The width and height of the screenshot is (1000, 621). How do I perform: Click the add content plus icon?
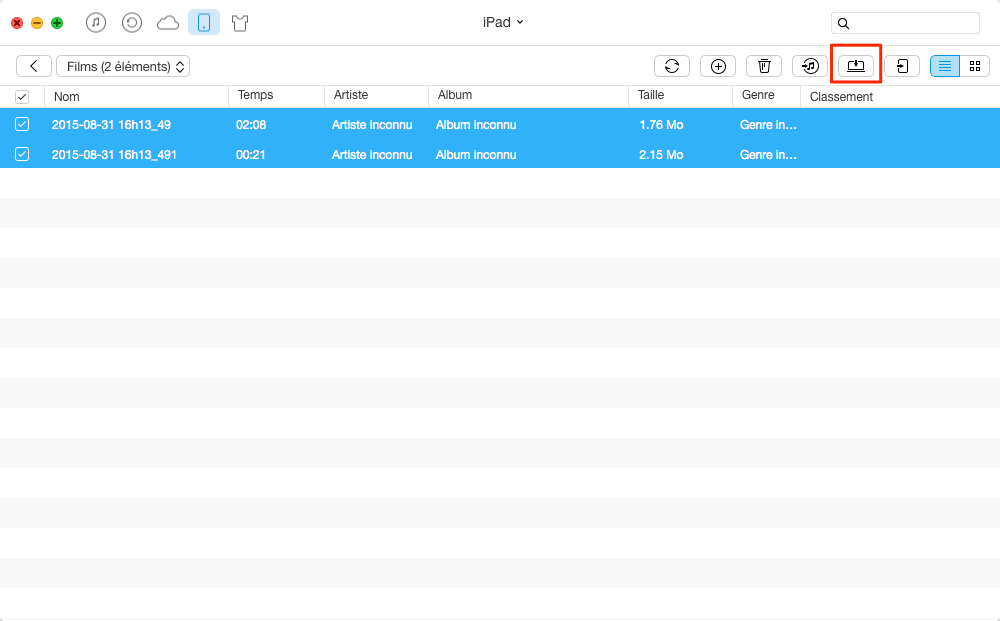tap(718, 66)
